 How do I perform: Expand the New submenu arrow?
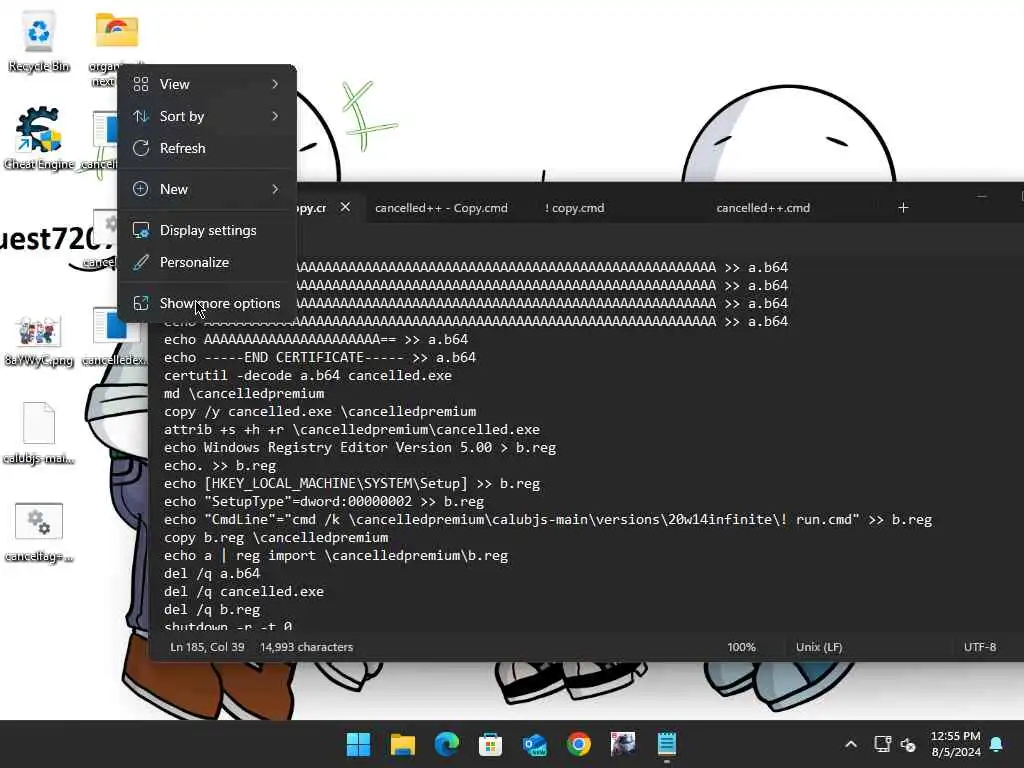click(x=275, y=189)
